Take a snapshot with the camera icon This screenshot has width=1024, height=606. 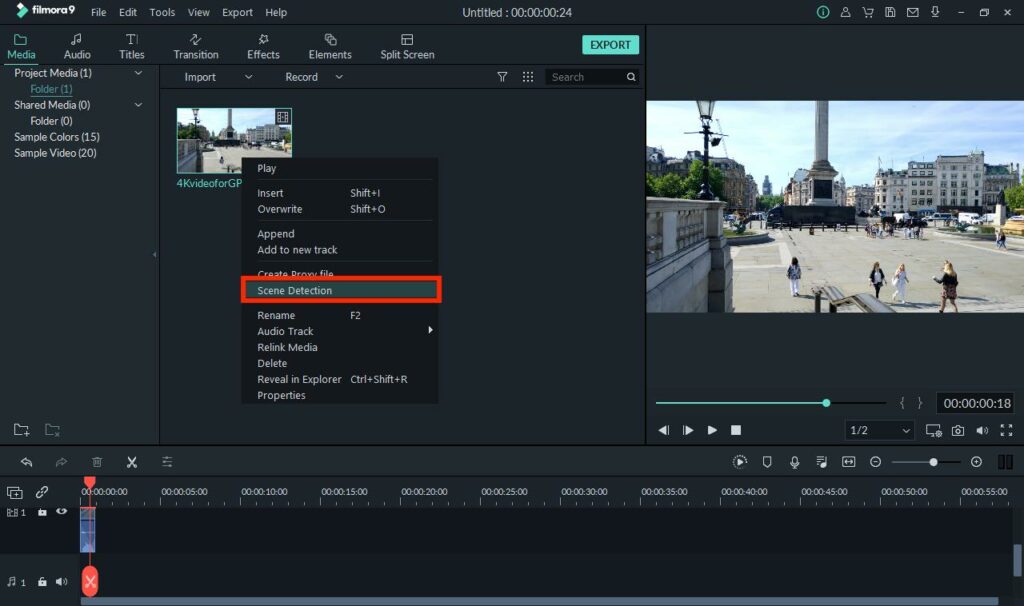point(958,430)
